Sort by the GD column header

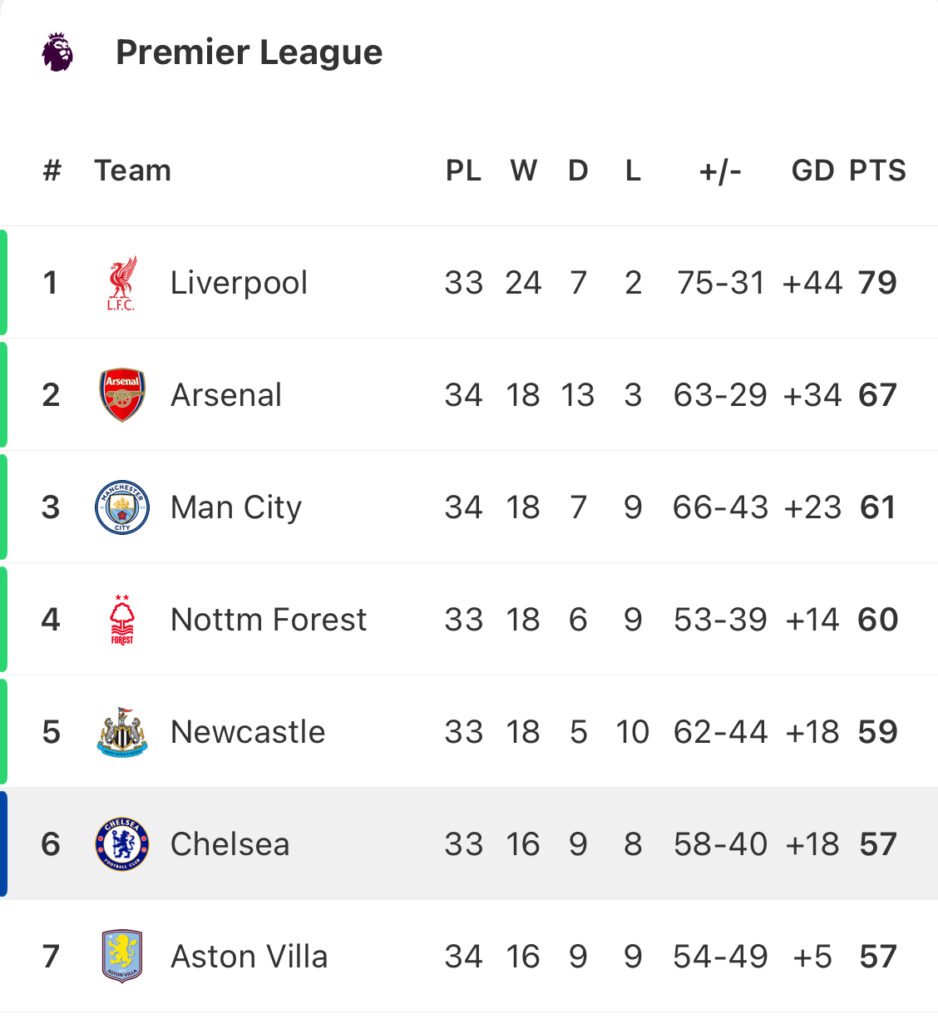pyautogui.click(x=813, y=170)
